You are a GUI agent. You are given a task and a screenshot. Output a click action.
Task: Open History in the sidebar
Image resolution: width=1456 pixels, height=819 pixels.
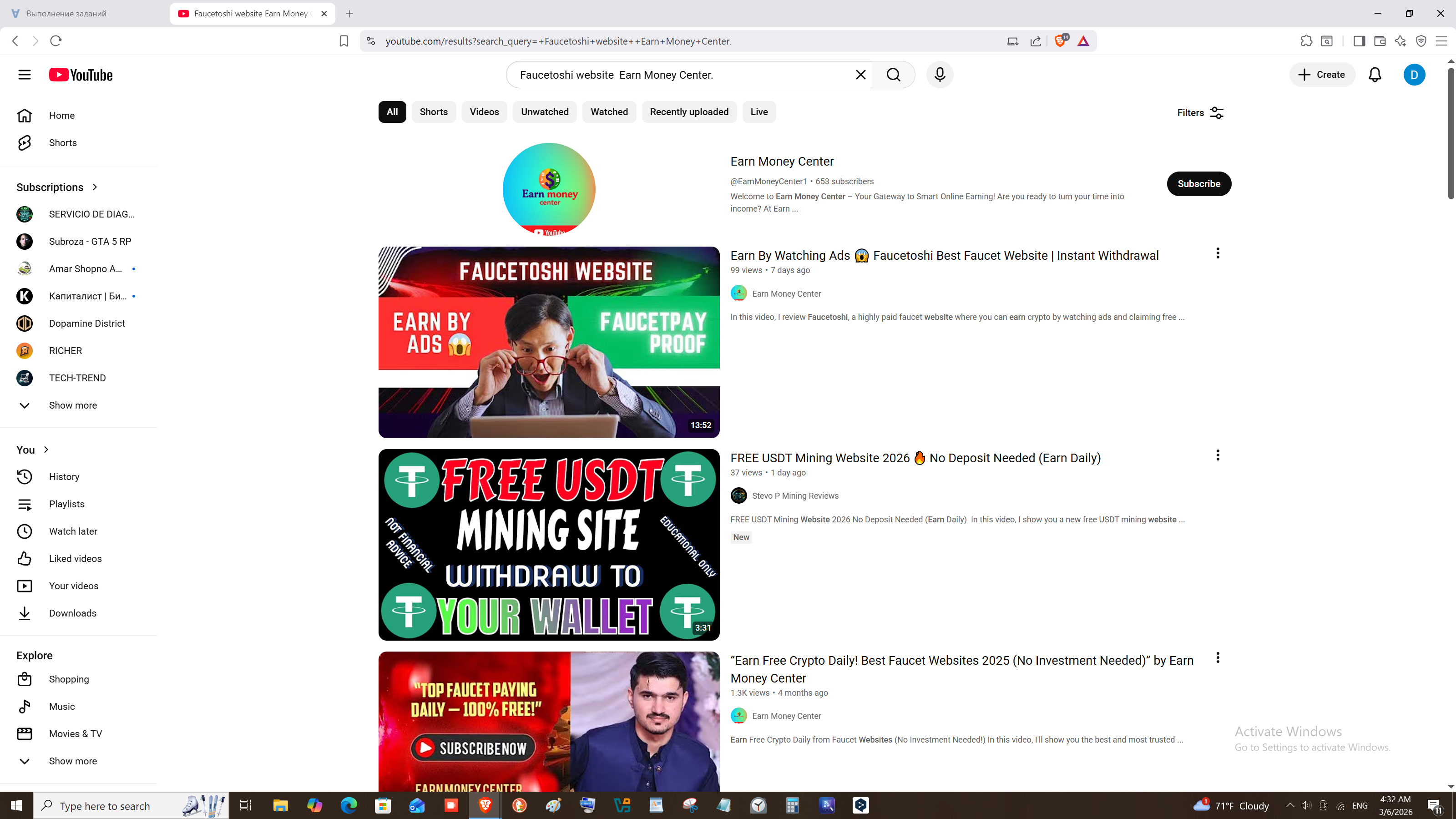click(x=64, y=476)
